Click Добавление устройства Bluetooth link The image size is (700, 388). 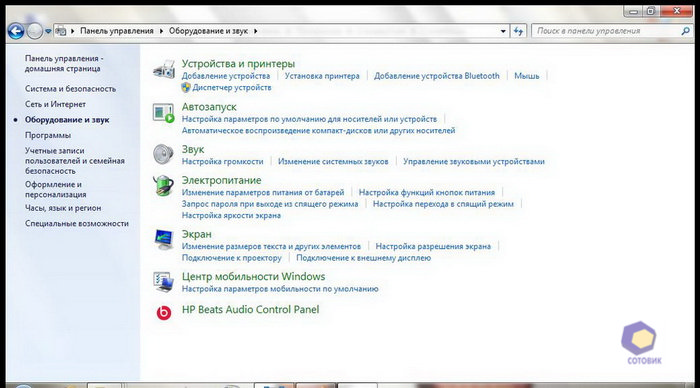tap(437, 76)
